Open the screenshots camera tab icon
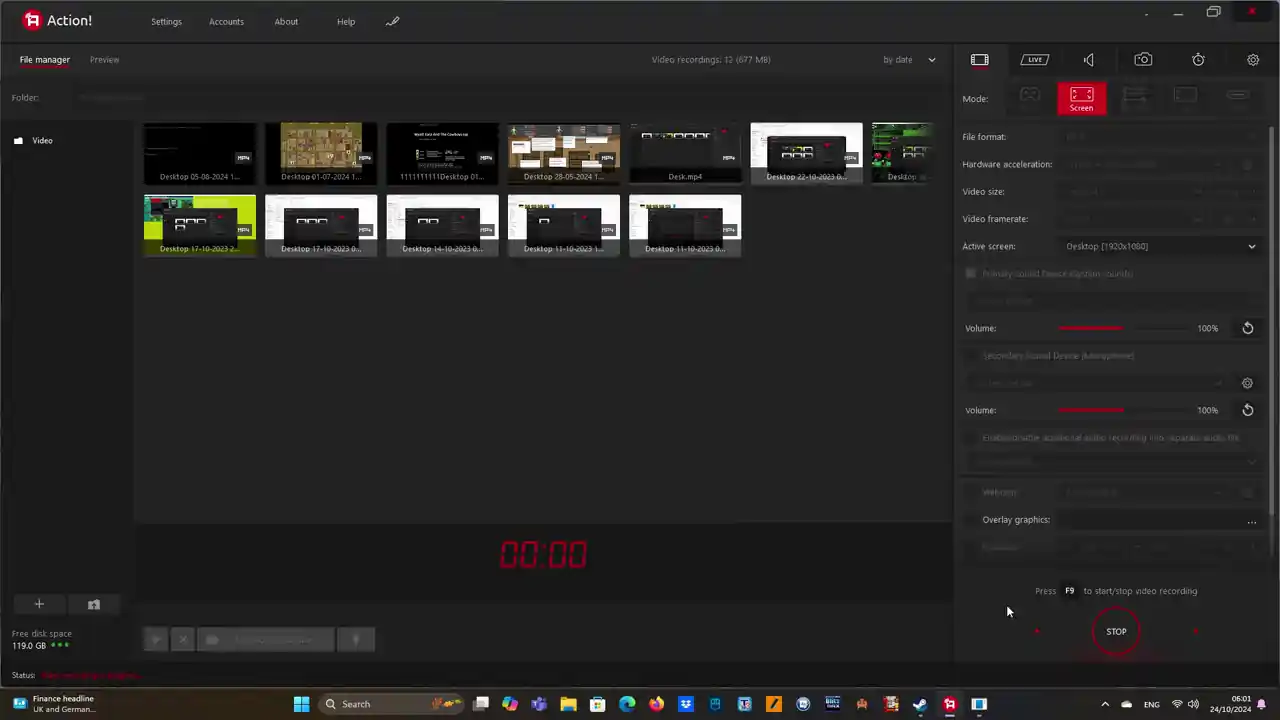1280x720 pixels. [x=1143, y=60]
